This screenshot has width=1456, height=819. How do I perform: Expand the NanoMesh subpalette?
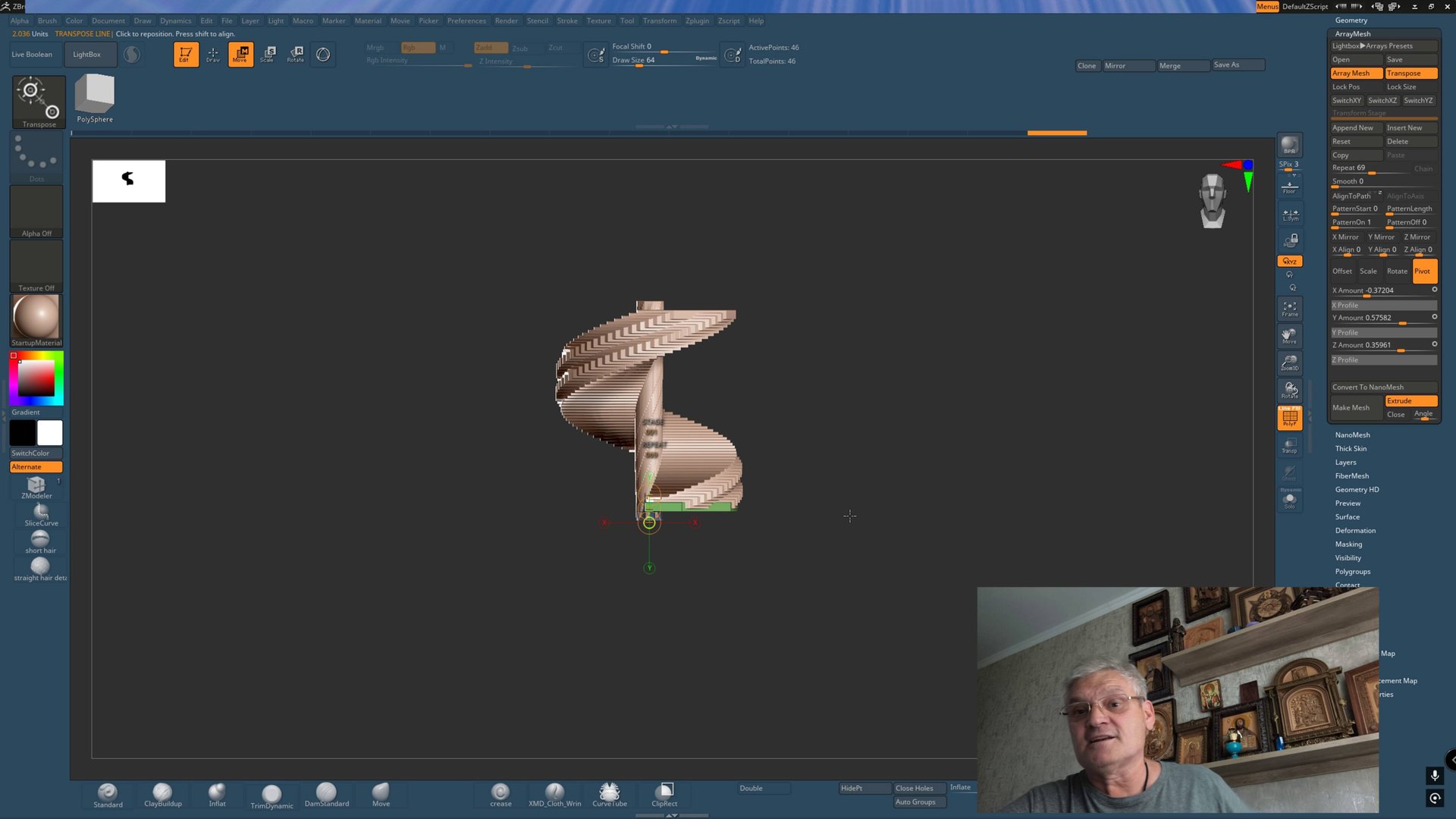[1352, 435]
